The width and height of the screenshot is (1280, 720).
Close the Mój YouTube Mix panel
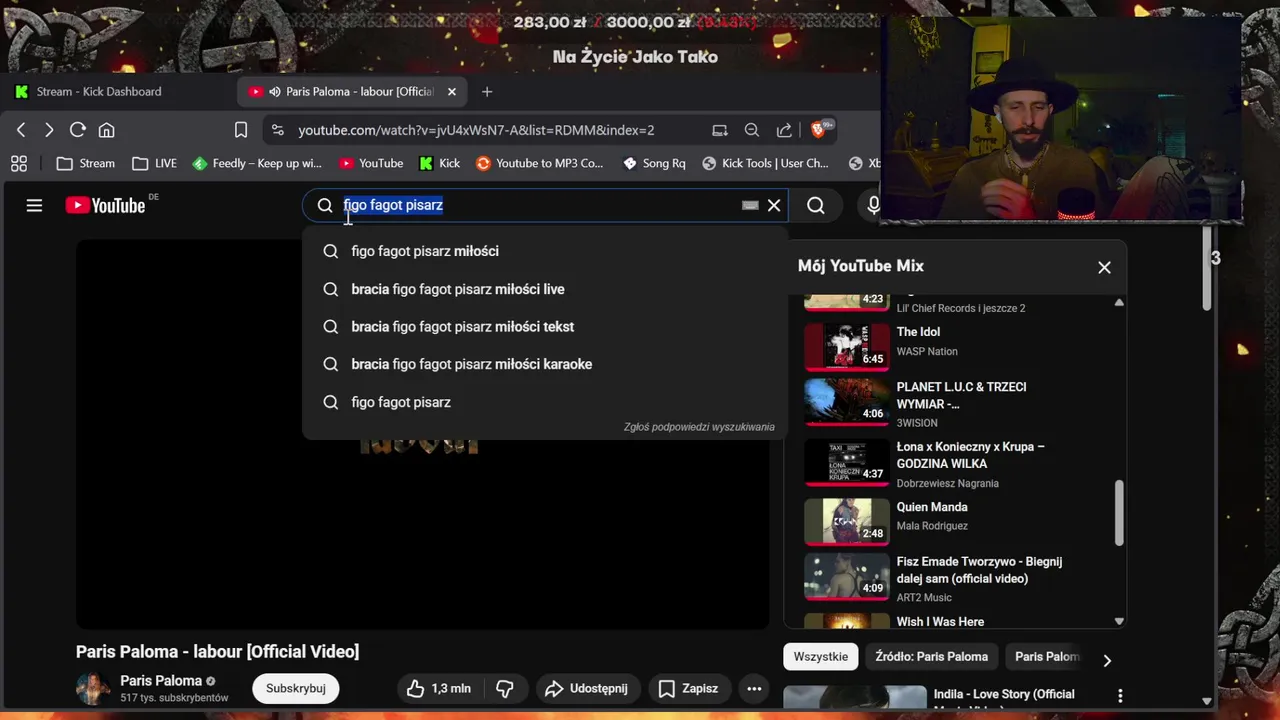(x=1104, y=267)
